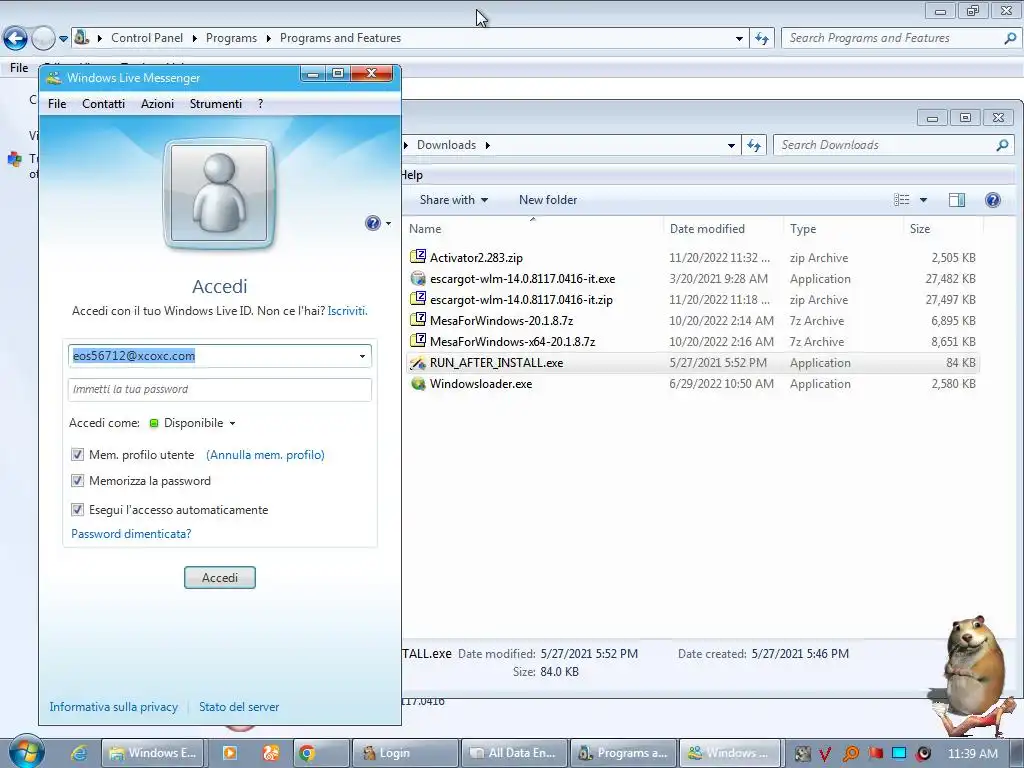Image resolution: width=1024 pixels, height=768 pixels.
Task: Click Control Panel back arrow button
Action: (x=15, y=39)
